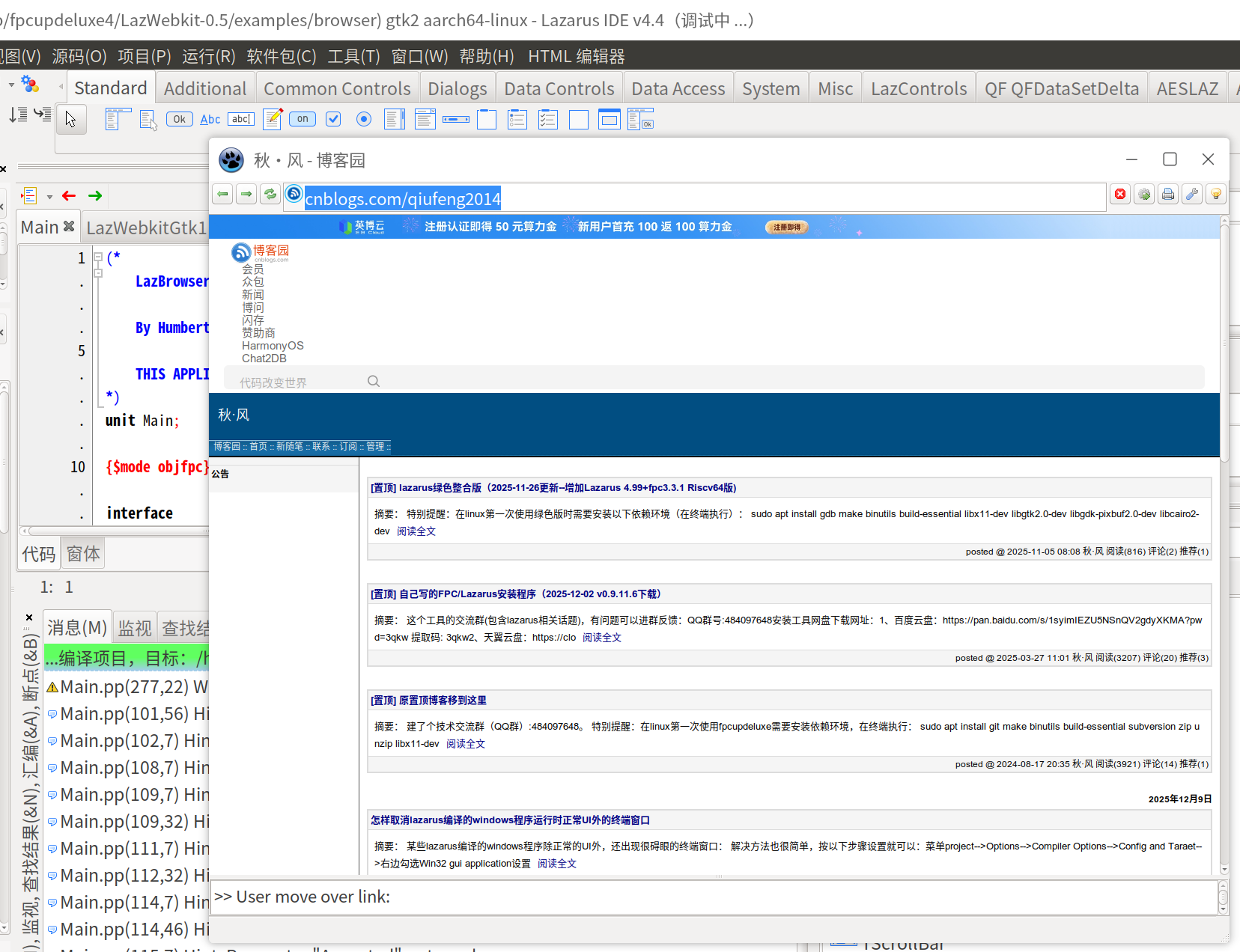Collapse the comment fold at line 1

tap(98, 257)
